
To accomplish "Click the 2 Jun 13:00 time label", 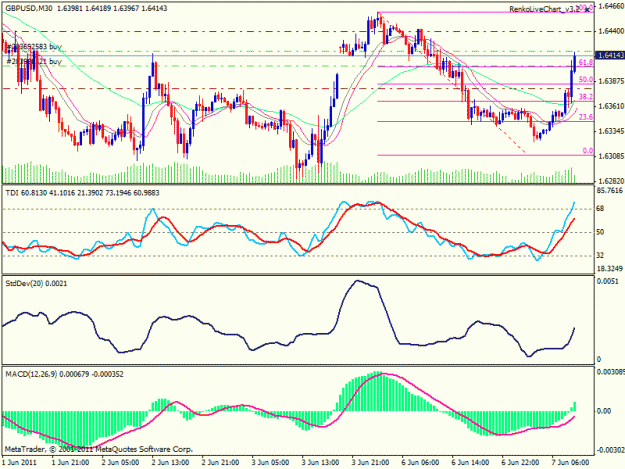I will [x=170, y=463].
